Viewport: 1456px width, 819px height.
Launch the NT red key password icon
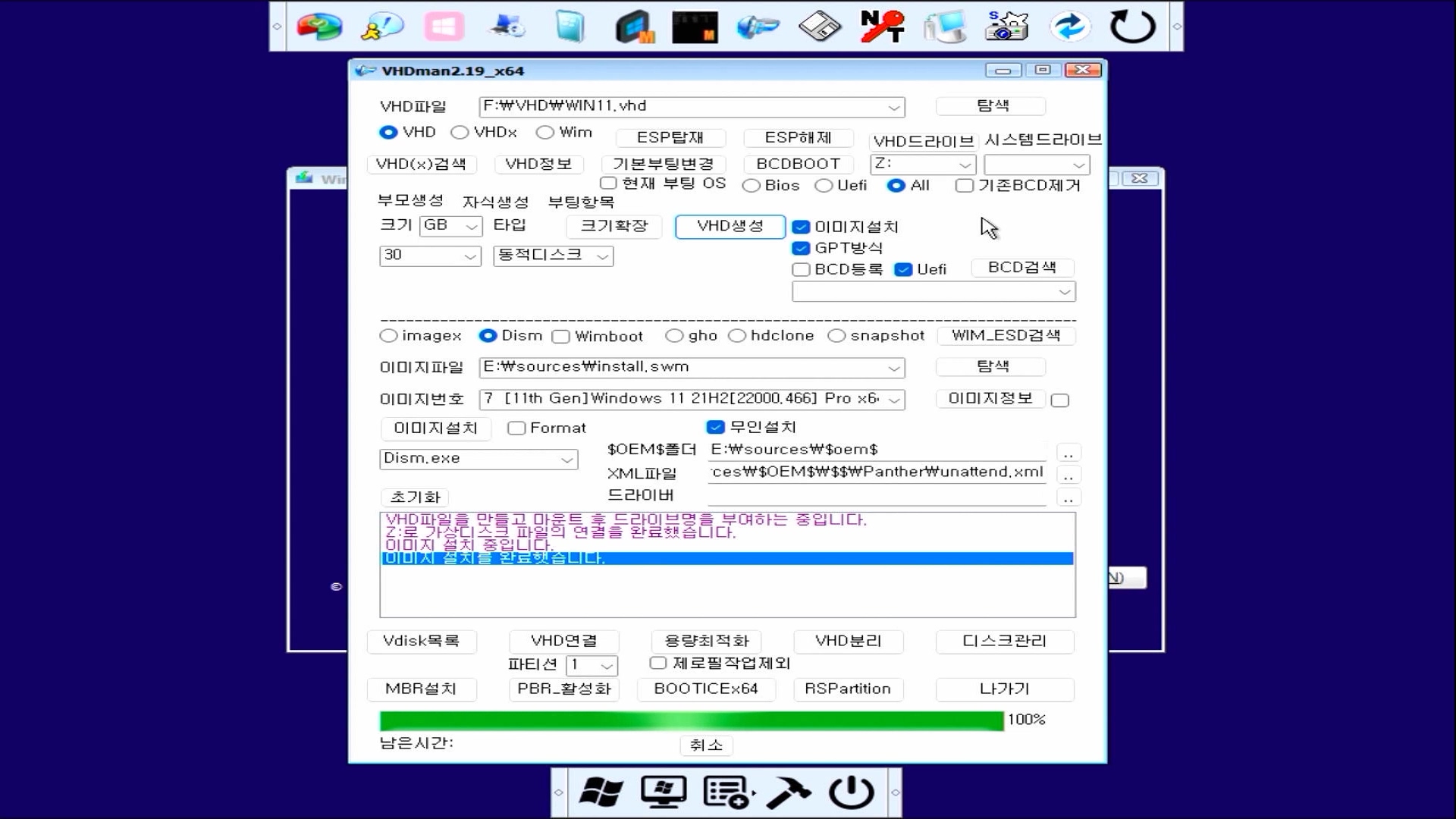(x=882, y=27)
